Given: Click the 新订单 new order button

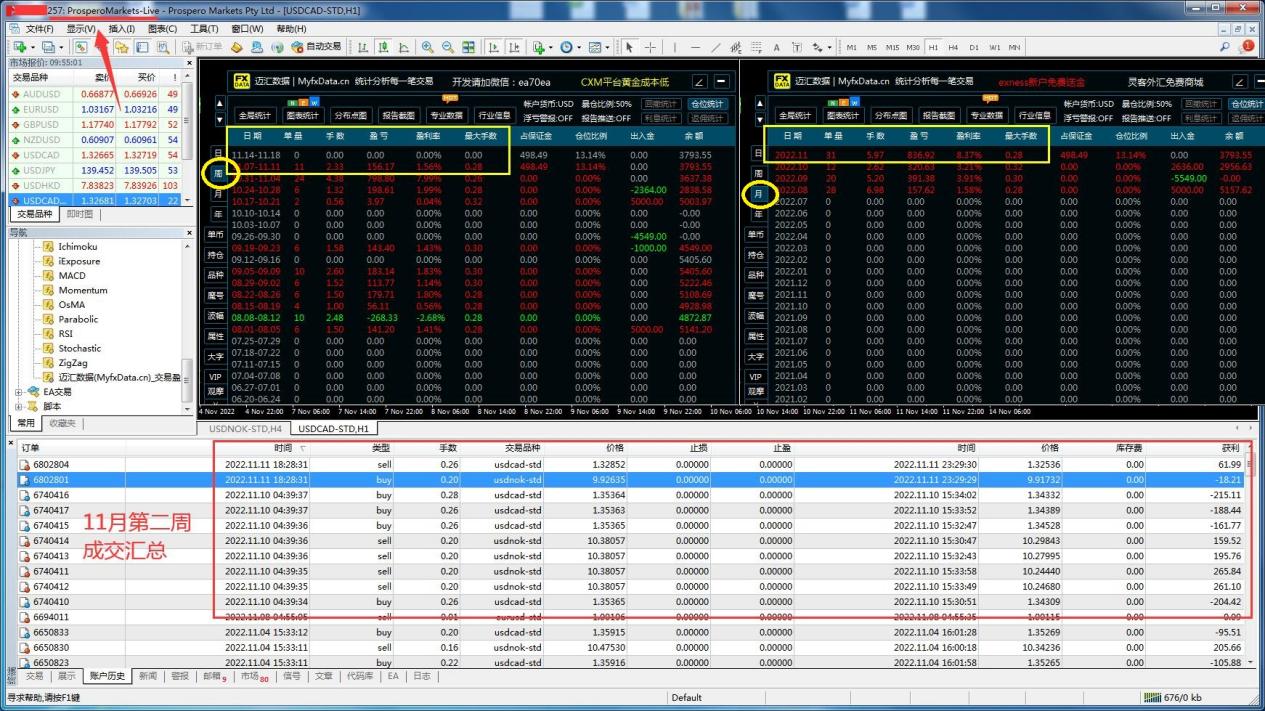Looking at the screenshot, I should click(202, 47).
